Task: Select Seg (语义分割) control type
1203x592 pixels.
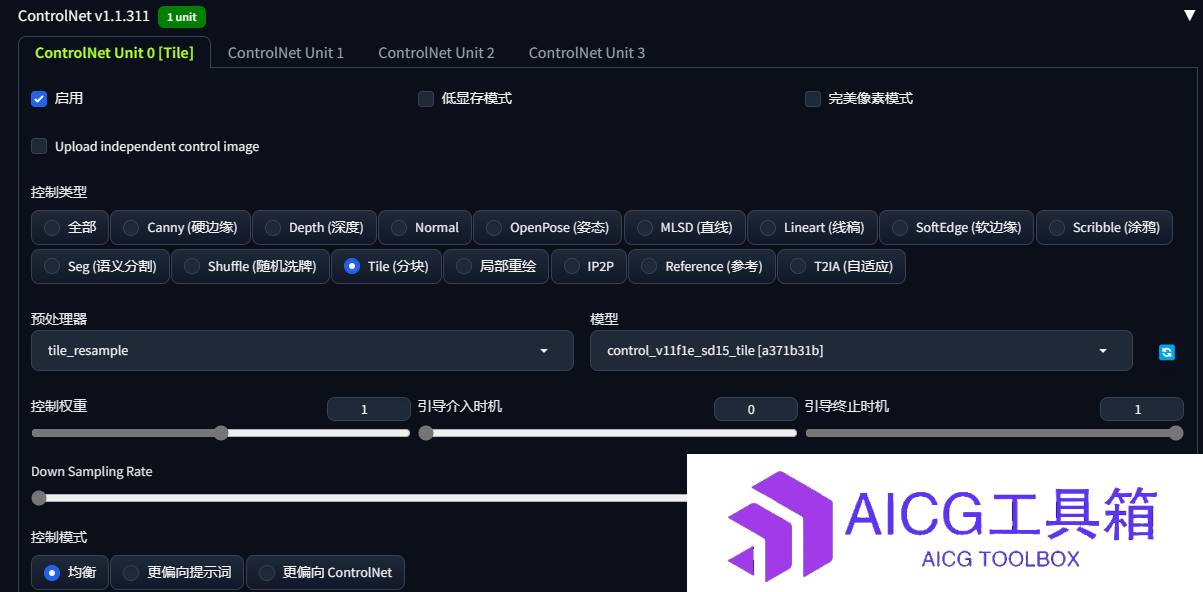Action: tap(100, 266)
